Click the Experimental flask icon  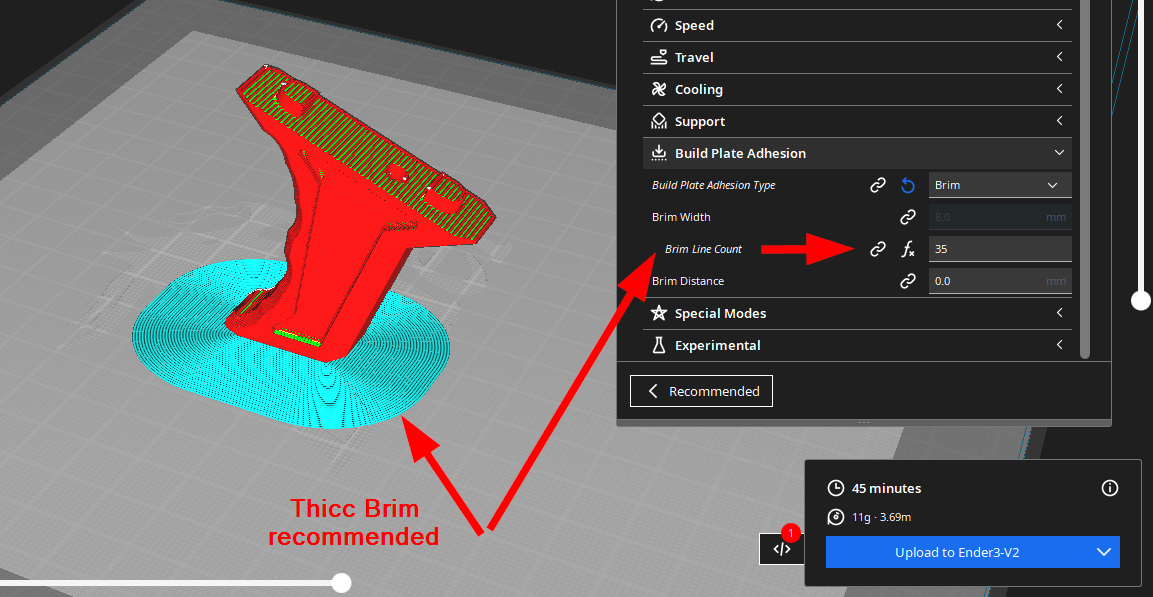tap(659, 346)
